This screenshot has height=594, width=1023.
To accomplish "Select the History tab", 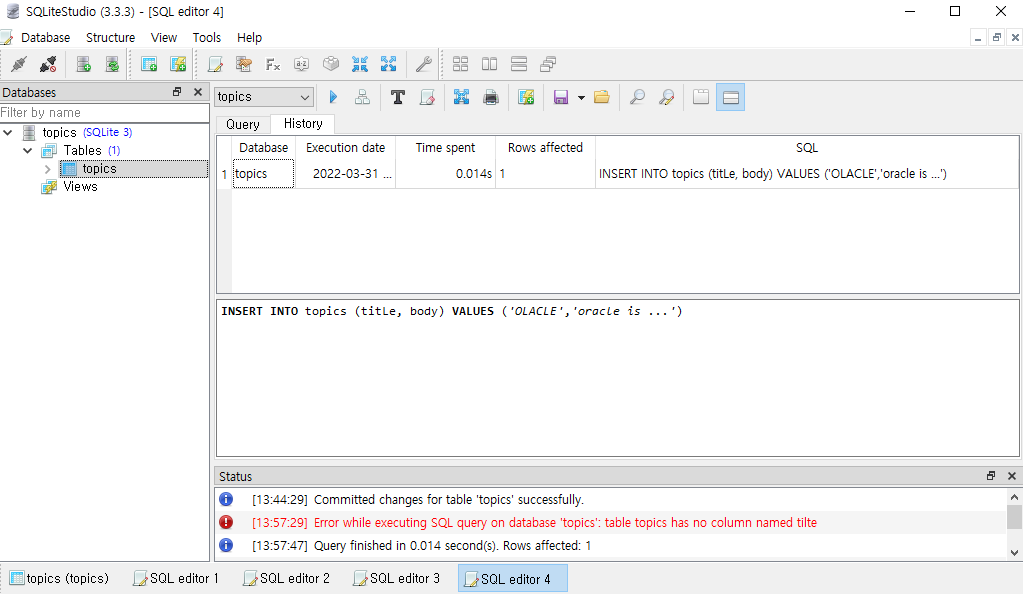I will (303, 123).
